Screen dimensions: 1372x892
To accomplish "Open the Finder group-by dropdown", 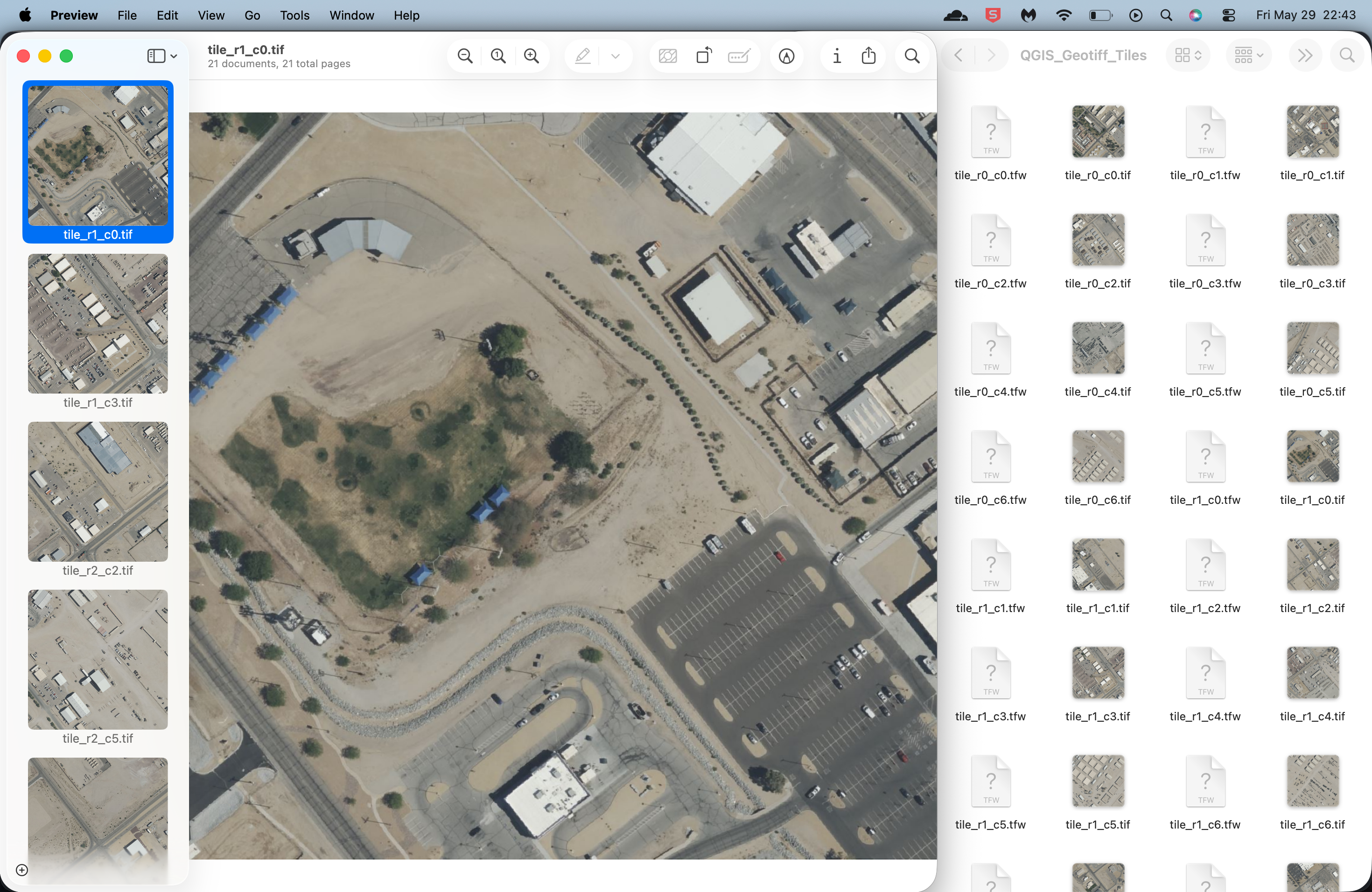I will pyautogui.click(x=1248, y=56).
